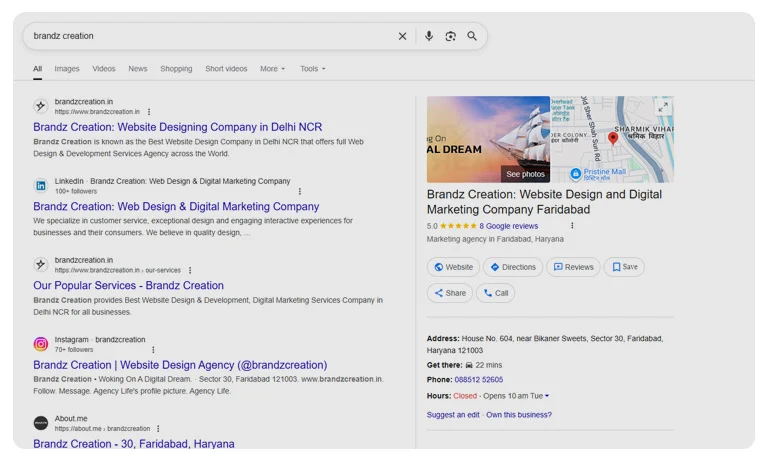Open three-dot menu for Instagram result
Screen dimensions: 768x461
point(153,349)
